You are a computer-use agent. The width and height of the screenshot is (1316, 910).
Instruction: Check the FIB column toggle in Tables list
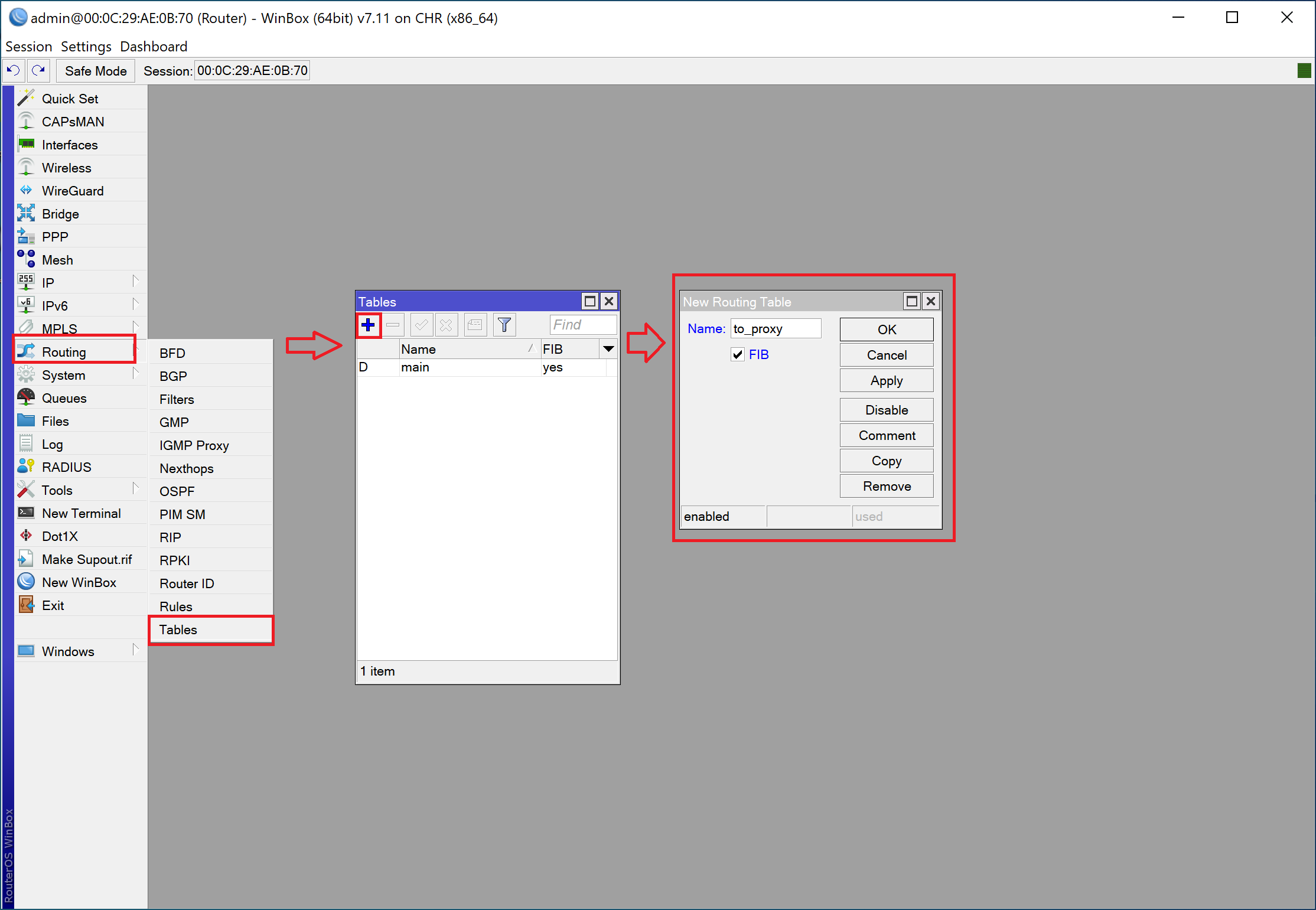click(608, 348)
